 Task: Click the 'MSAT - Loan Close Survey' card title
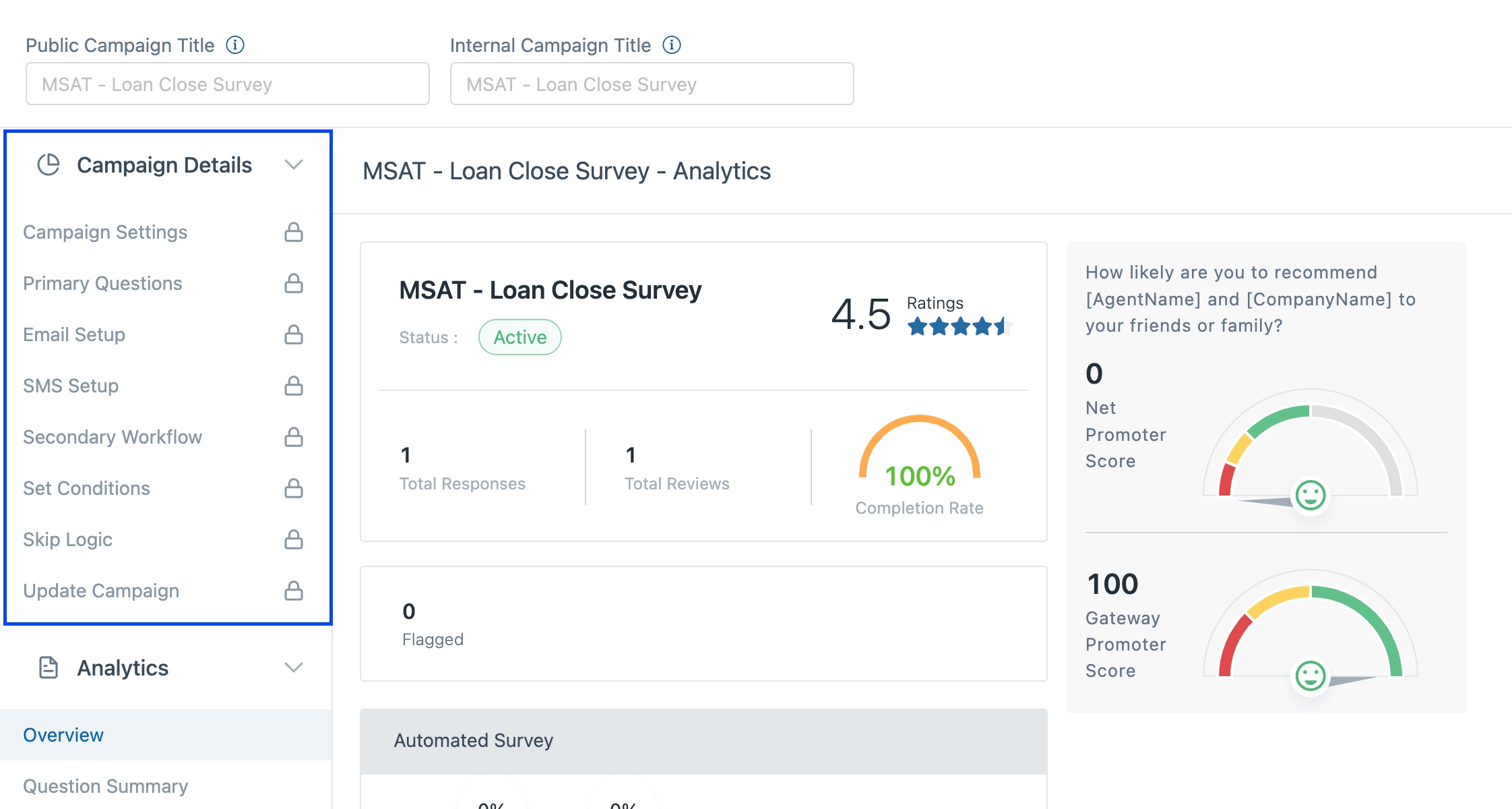(x=550, y=290)
